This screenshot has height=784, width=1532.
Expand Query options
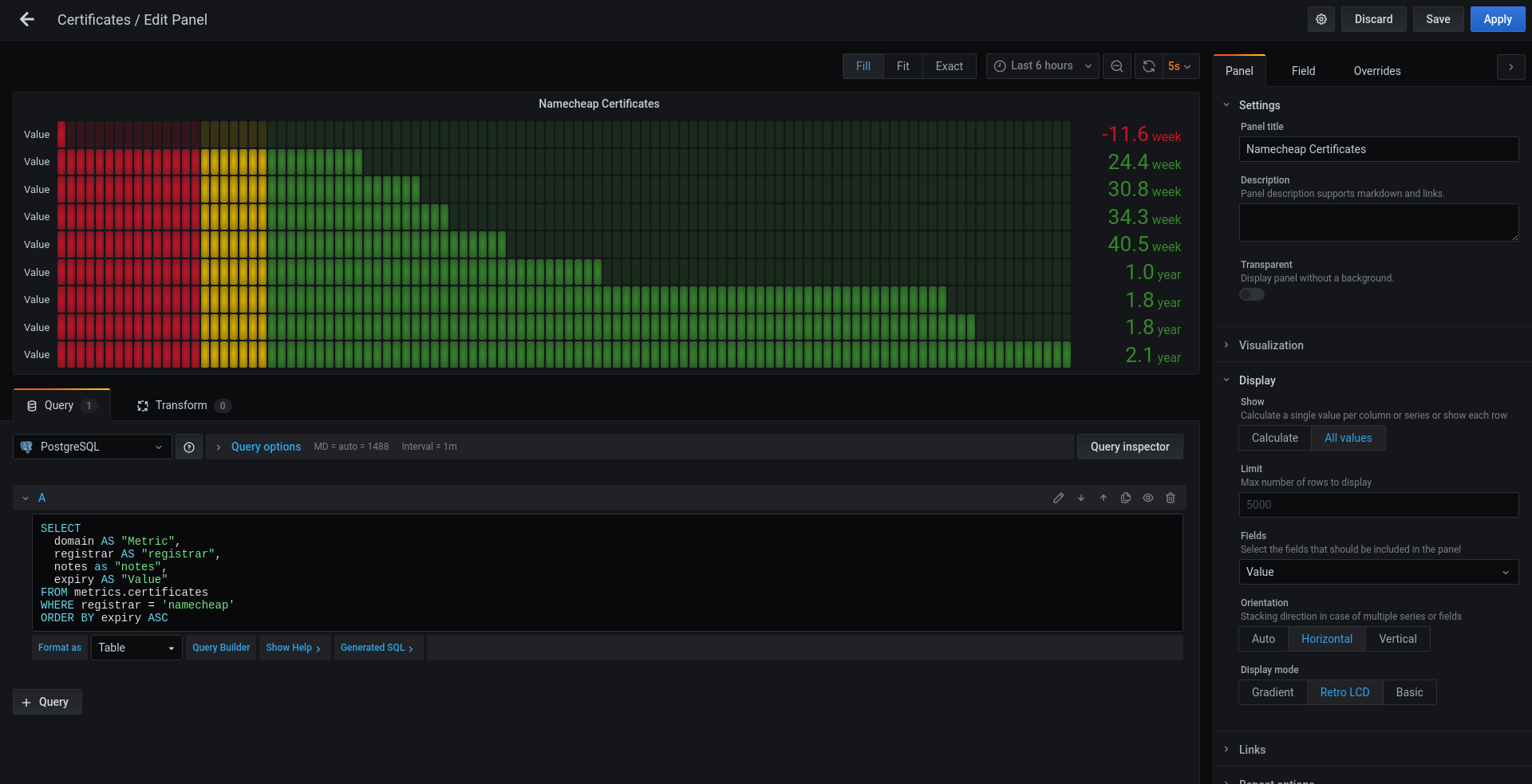coord(266,447)
